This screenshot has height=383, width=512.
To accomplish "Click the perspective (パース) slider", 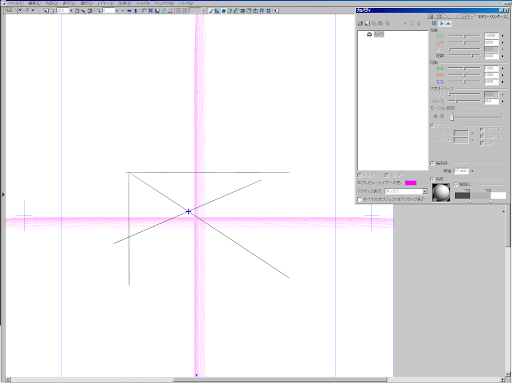I will pos(464,101).
